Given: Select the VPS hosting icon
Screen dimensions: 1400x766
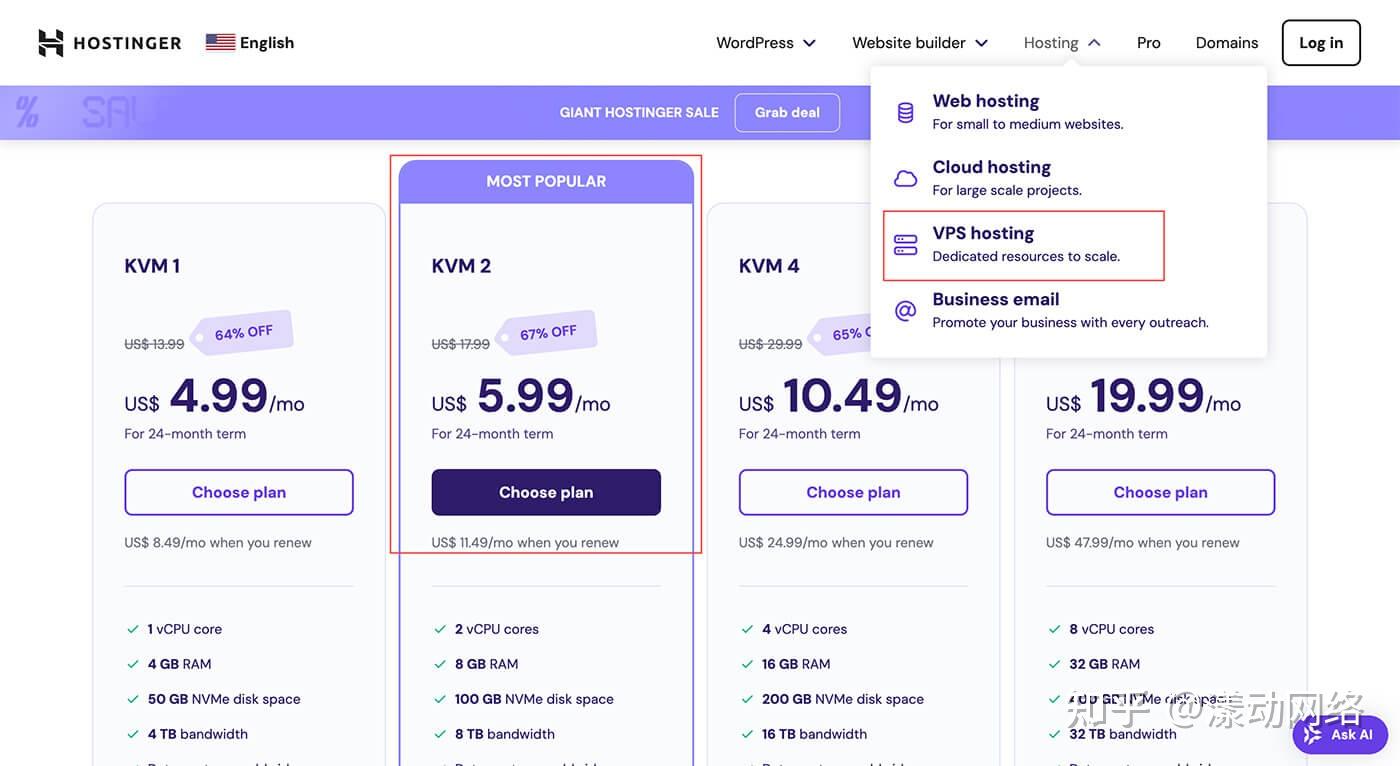Looking at the screenshot, I should point(905,241).
